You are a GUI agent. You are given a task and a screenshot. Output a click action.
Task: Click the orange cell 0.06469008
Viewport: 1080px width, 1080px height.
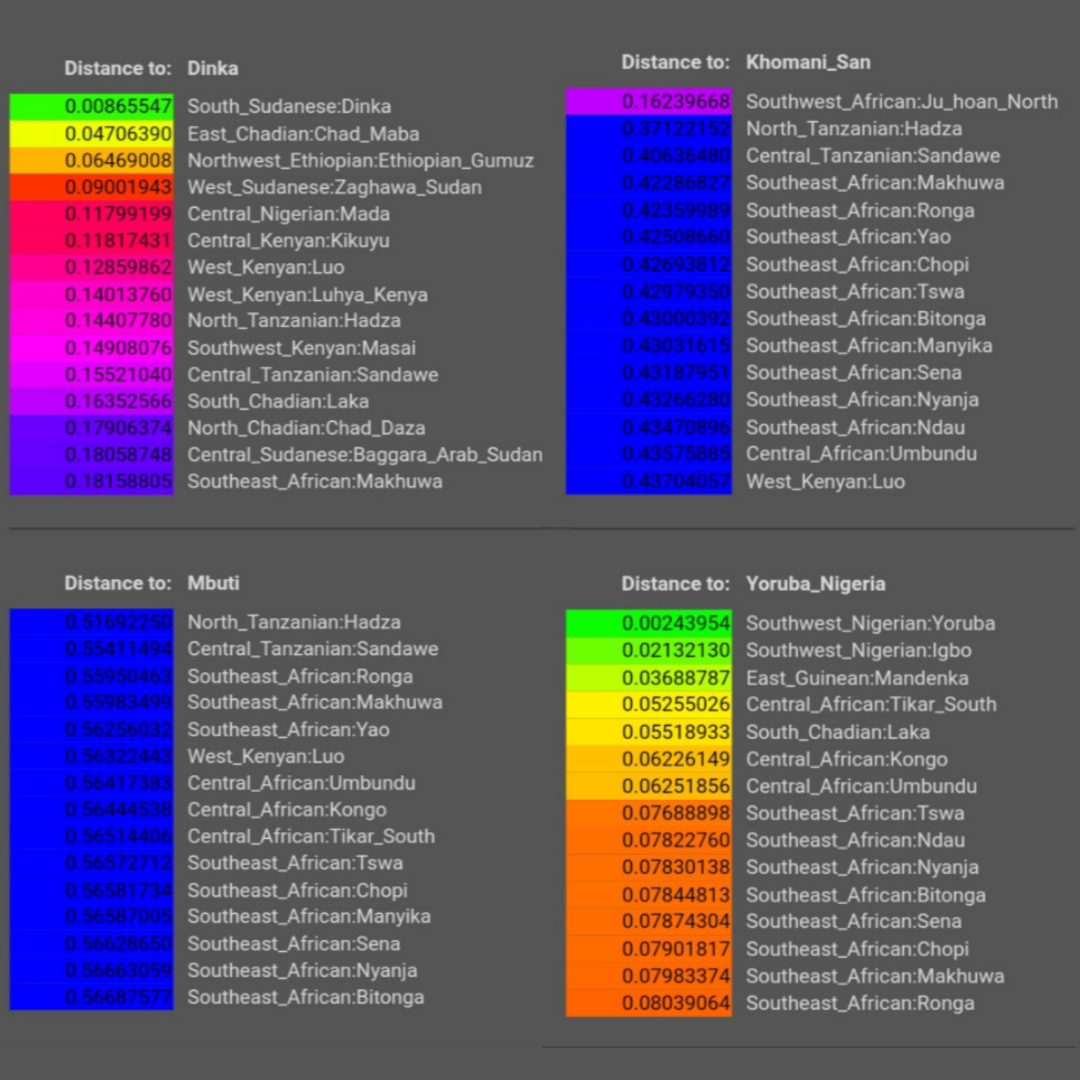click(x=92, y=160)
